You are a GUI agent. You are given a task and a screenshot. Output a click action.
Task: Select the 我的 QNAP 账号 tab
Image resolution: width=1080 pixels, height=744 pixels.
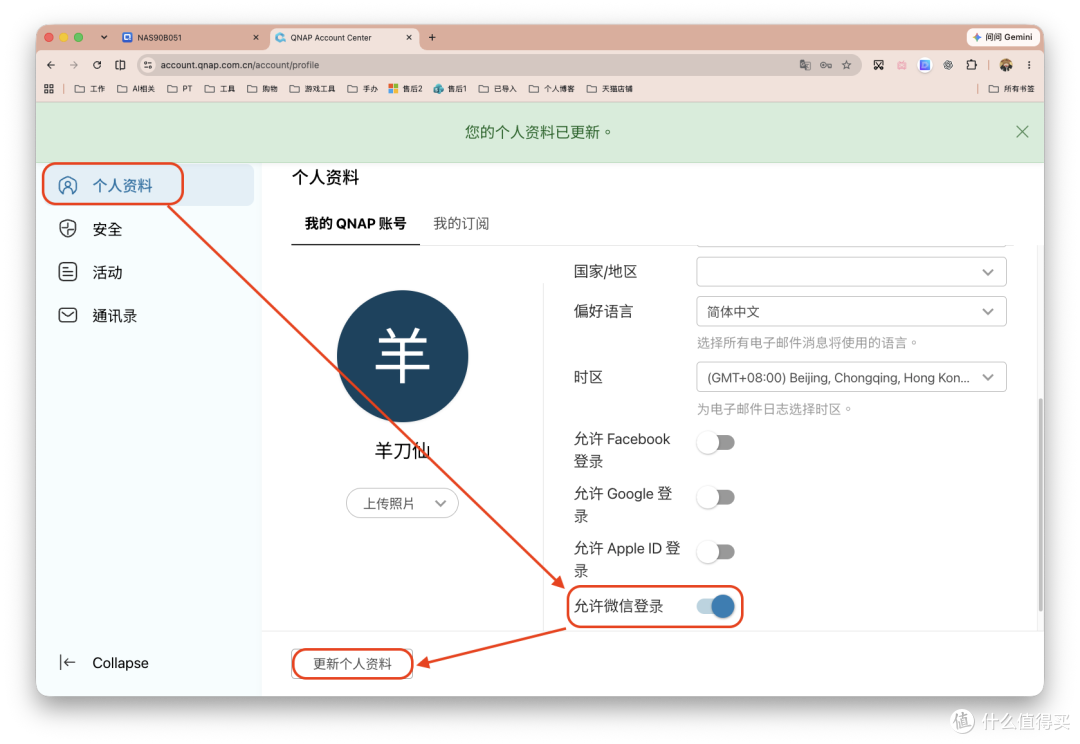(x=355, y=223)
